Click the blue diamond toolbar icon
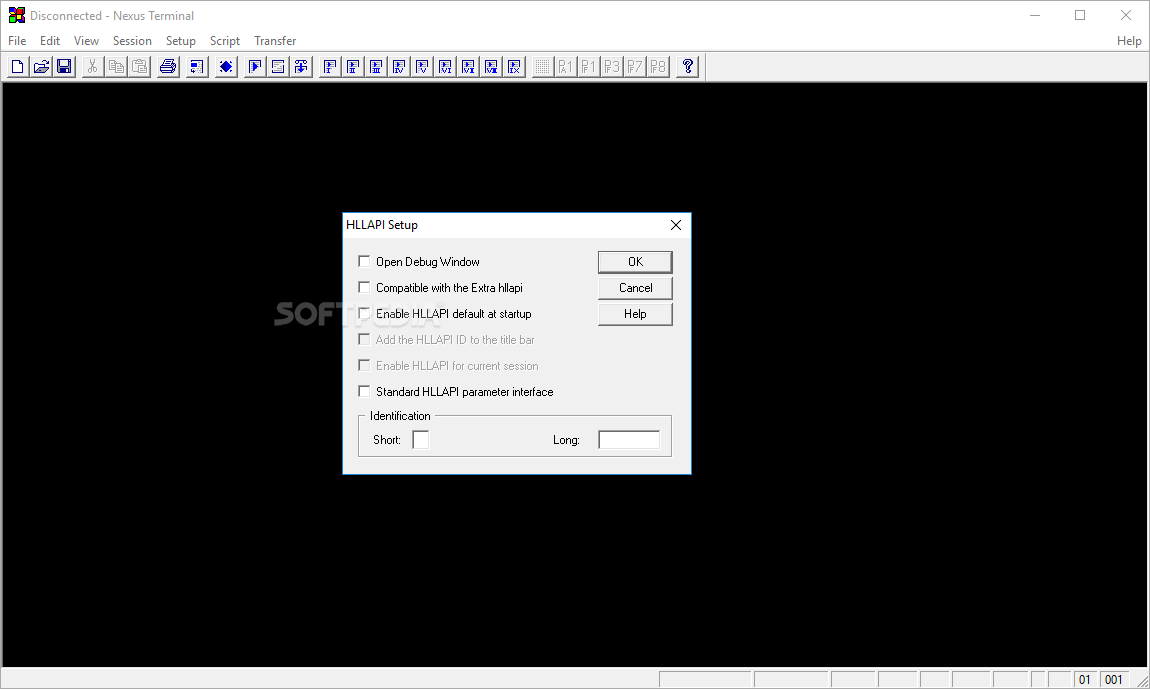Screen dimensions: 1150x689 pyautogui.click(x=226, y=67)
